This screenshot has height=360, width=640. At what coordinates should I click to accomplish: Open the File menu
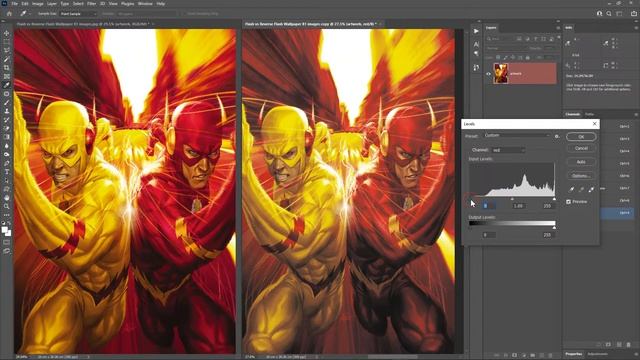point(14,4)
